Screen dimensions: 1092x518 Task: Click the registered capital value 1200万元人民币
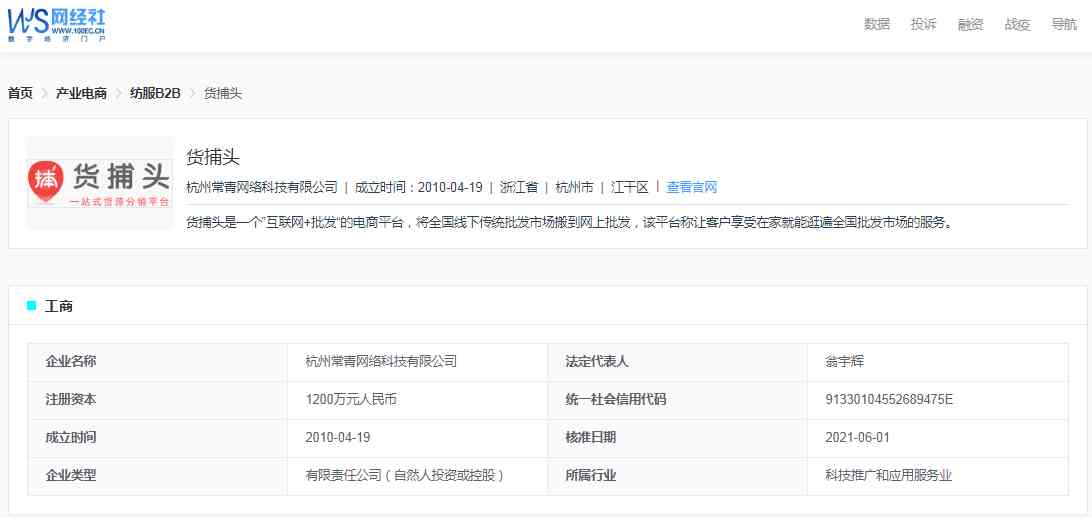[x=351, y=399]
